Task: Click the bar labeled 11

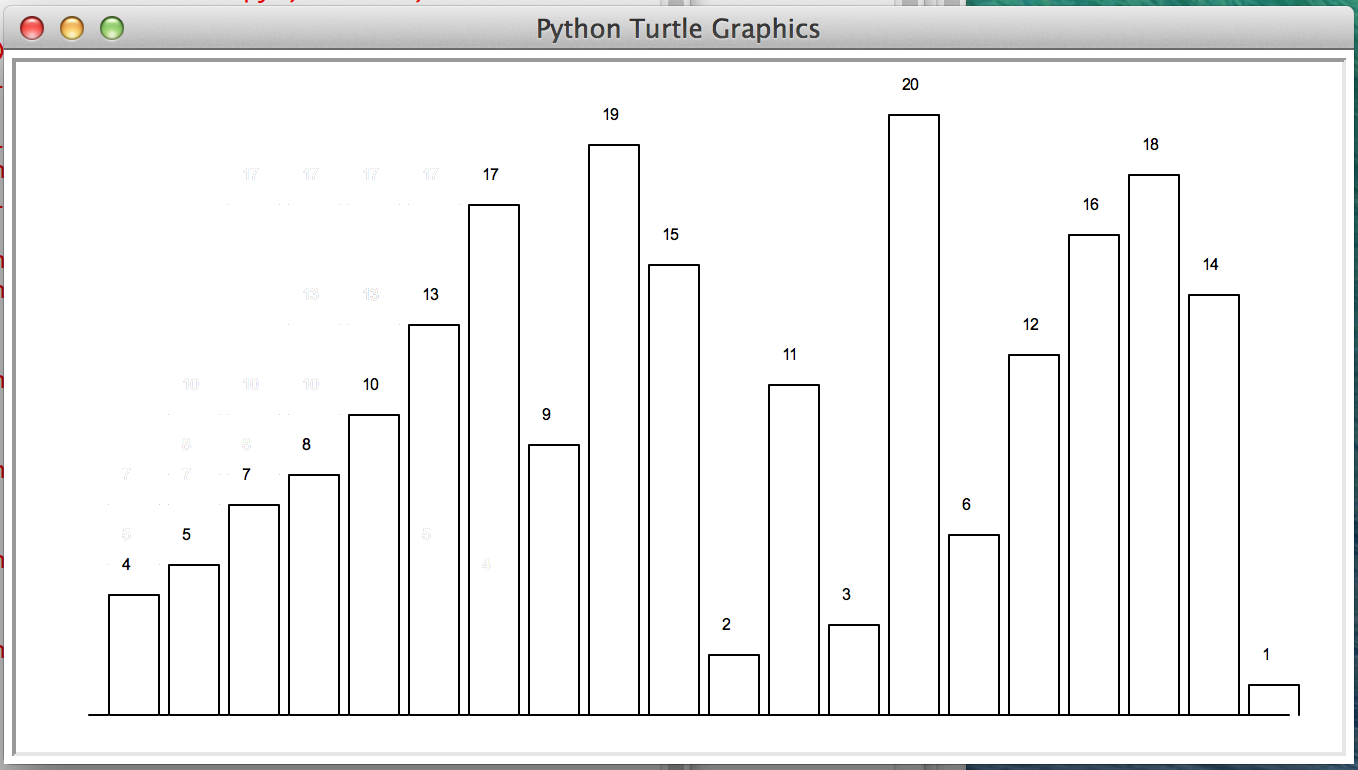Action: coord(794,550)
